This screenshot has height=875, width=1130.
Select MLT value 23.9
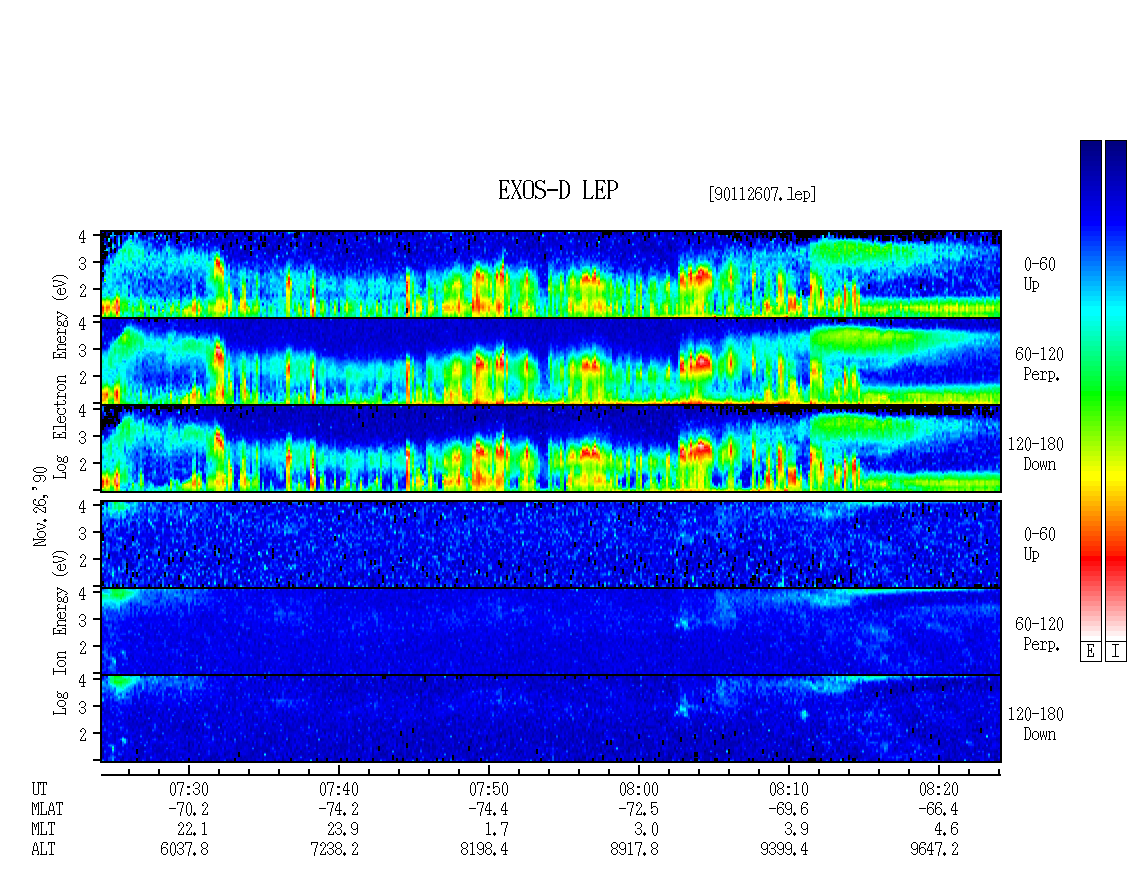343,830
